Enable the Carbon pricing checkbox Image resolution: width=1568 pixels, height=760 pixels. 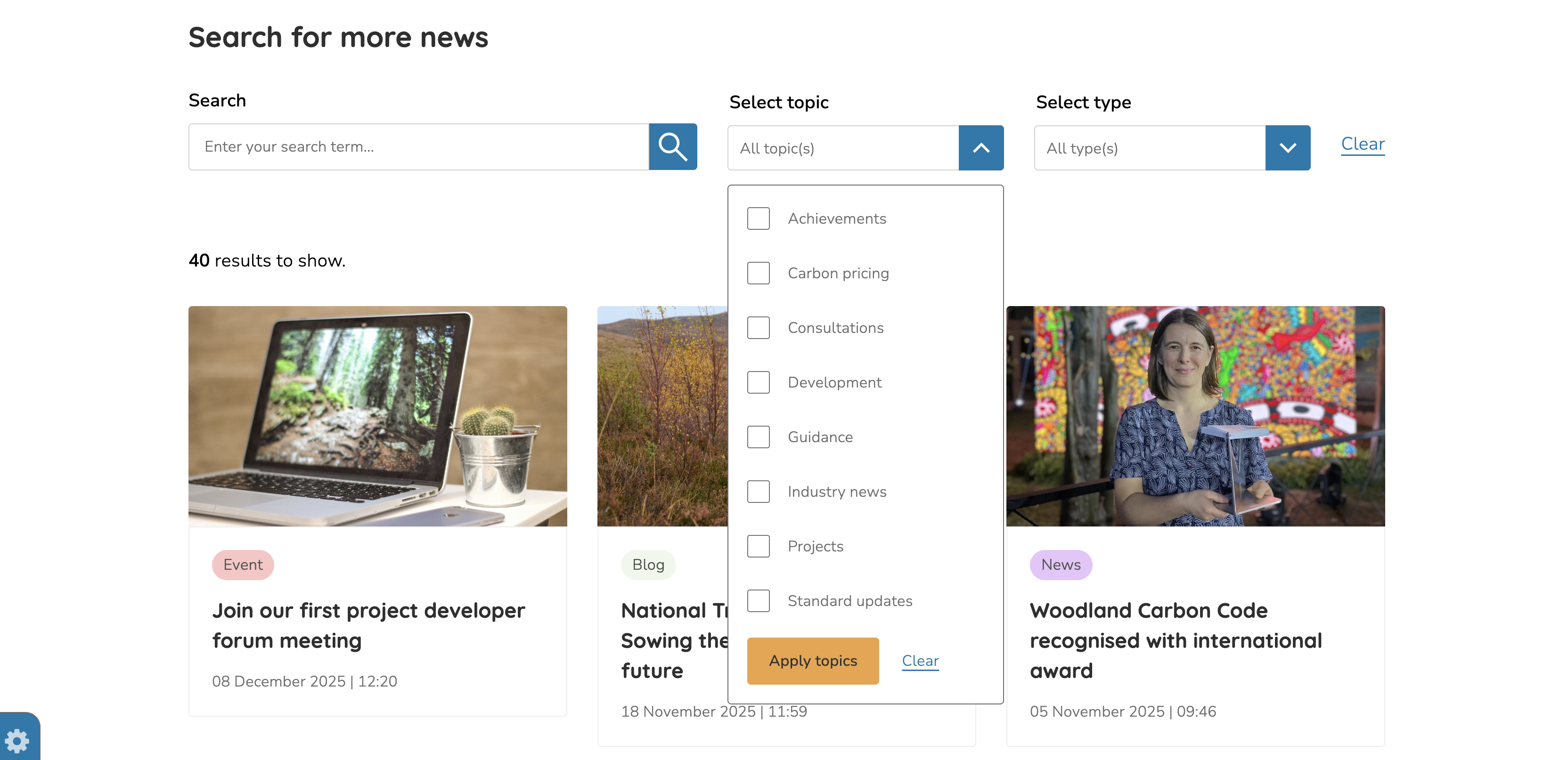pos(759,273)
